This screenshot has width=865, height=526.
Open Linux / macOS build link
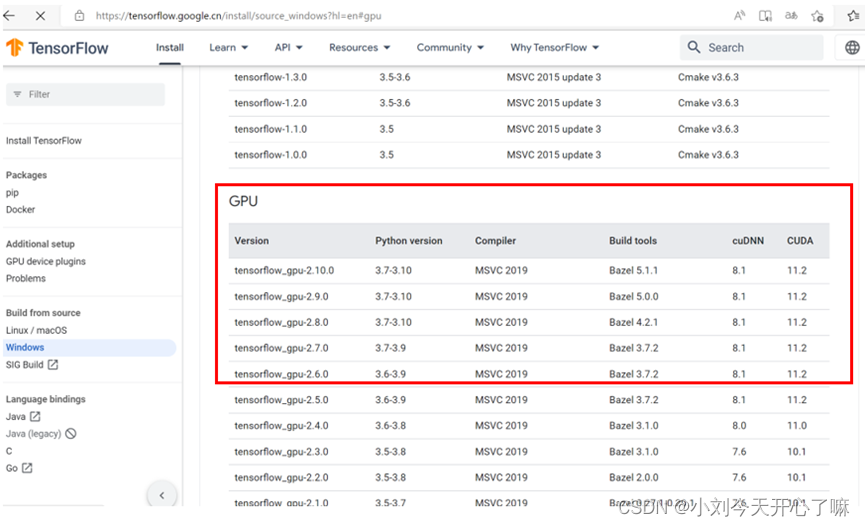point(36,330)
